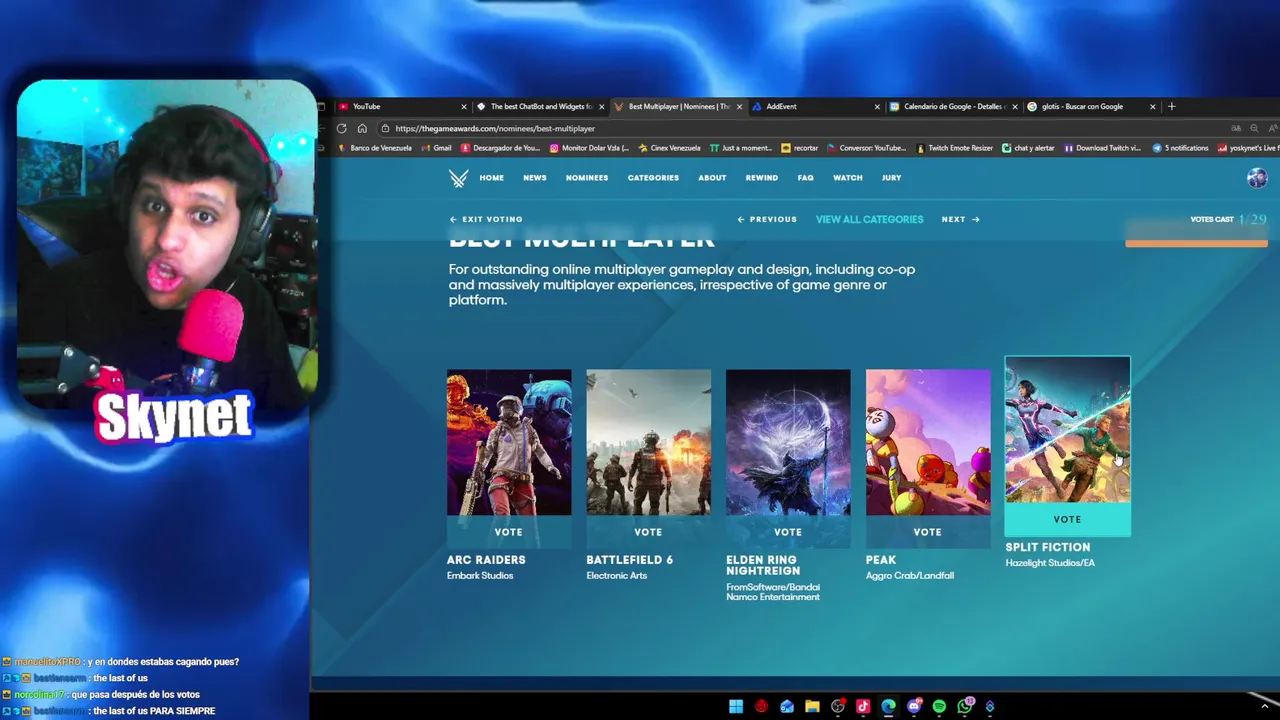
Task: Open the Gmail bookmark
Action: pyautogui.click(x=436, y=148)
